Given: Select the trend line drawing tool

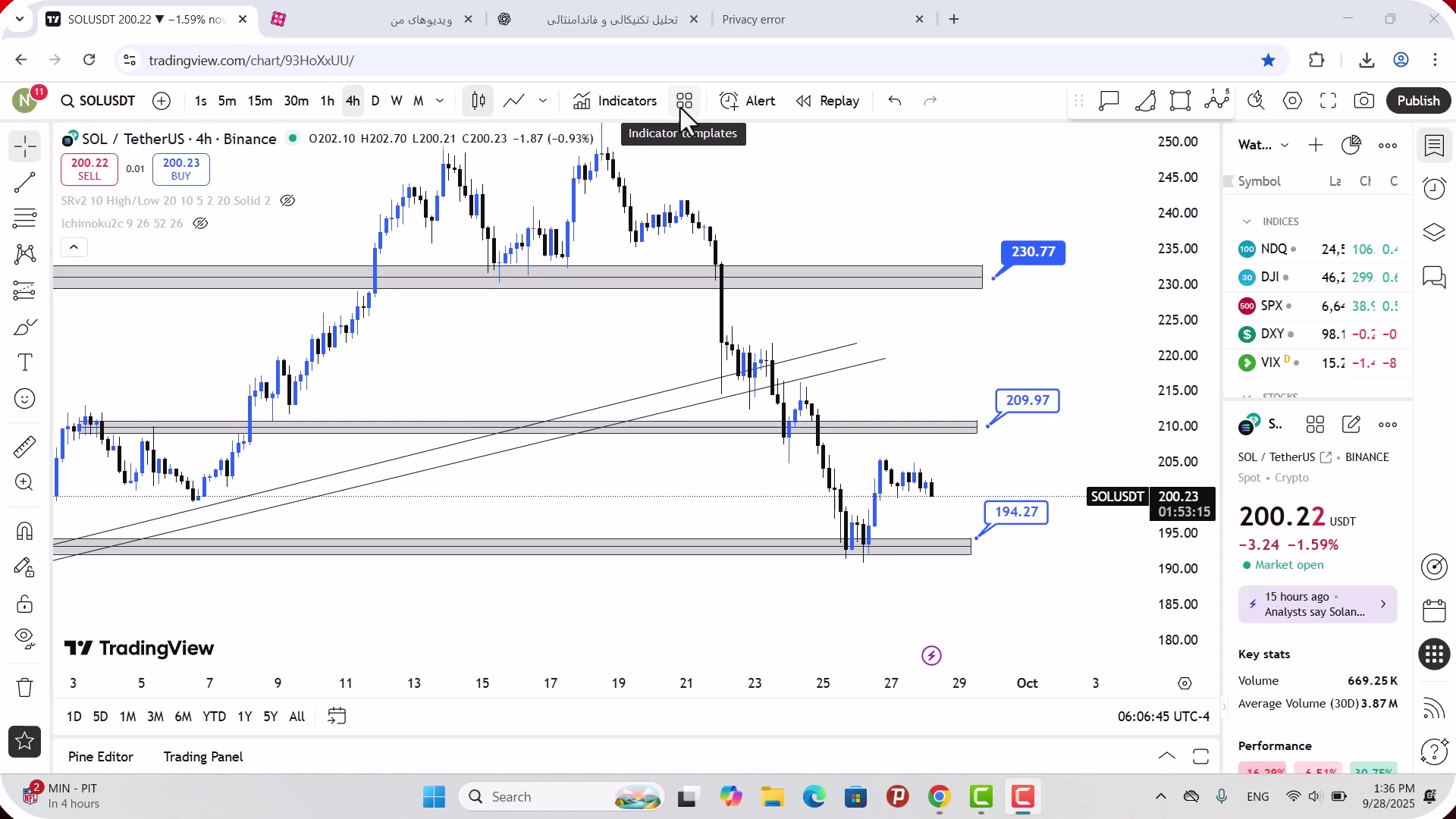Looking at the screenshot, I should (x=25, y=182).
